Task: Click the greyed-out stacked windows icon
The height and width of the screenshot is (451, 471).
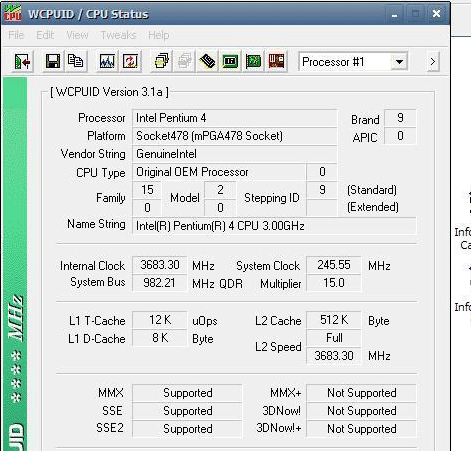Action: (x=184, y=61)
